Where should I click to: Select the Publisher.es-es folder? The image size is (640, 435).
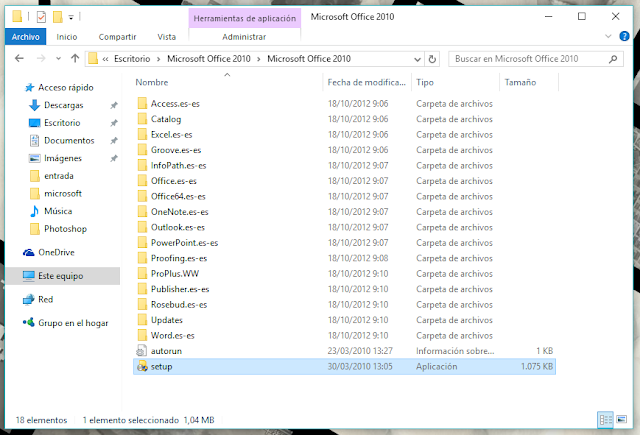180,289
